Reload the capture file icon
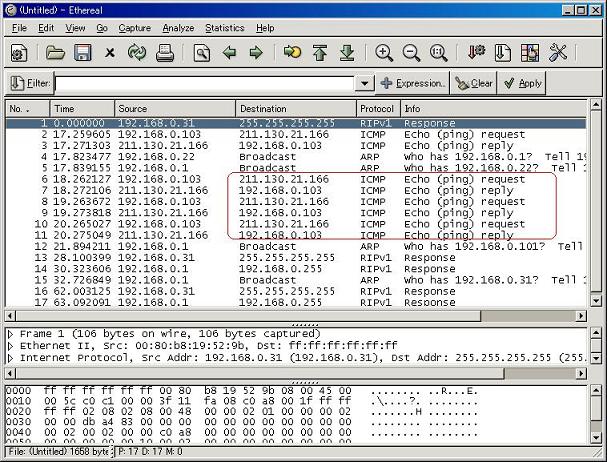 pos(137,53)
